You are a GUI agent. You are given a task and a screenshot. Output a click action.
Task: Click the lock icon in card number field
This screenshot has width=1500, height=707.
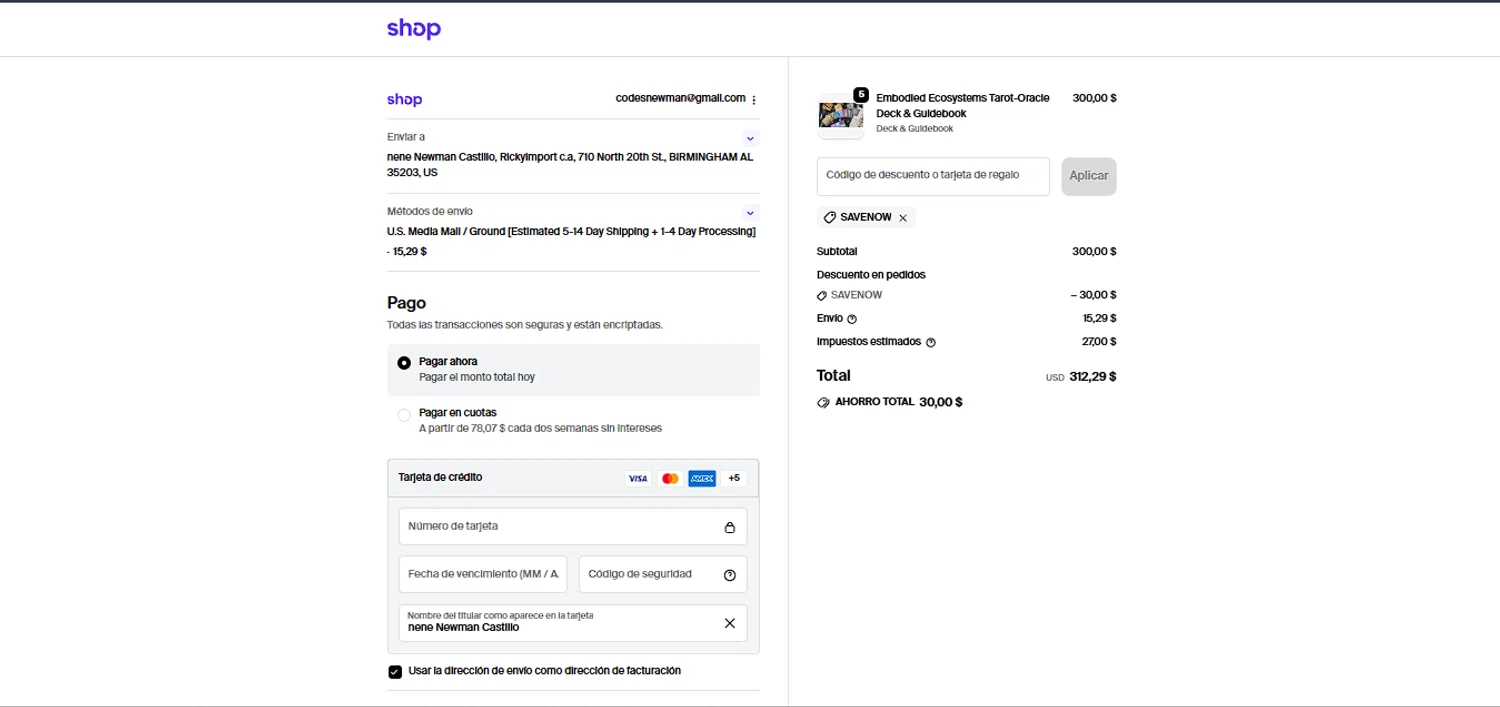(x=729, y=527)
